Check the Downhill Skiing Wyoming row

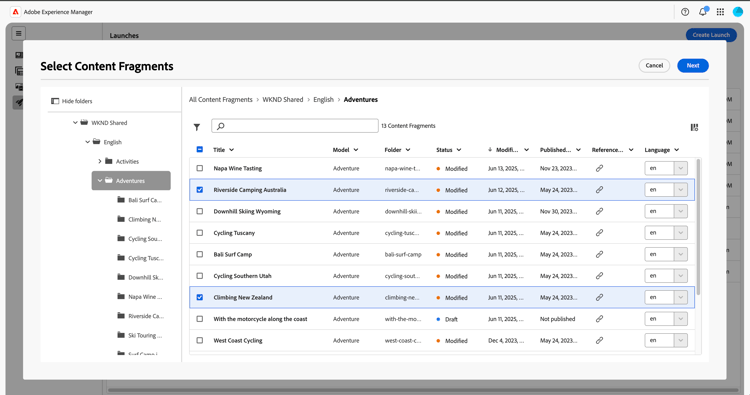200,211
